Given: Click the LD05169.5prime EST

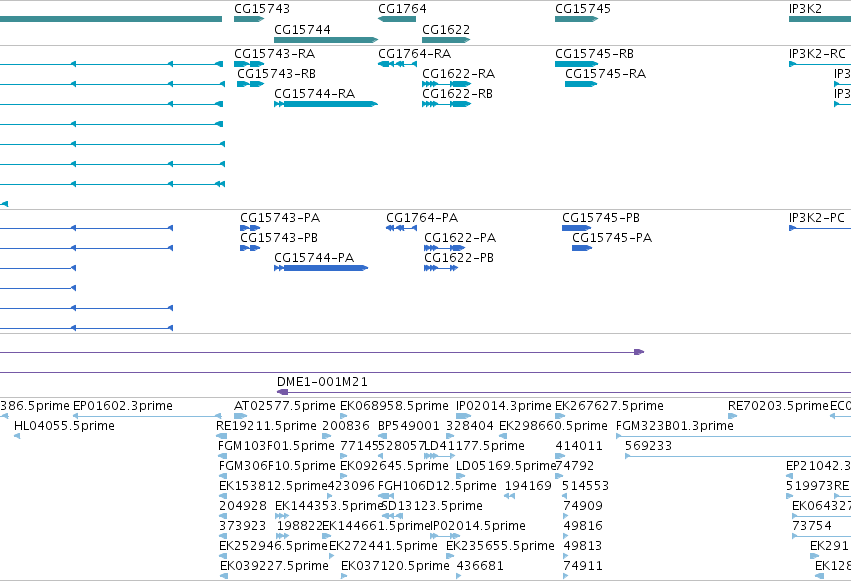Looking at the screenshot, I should 460,476.
